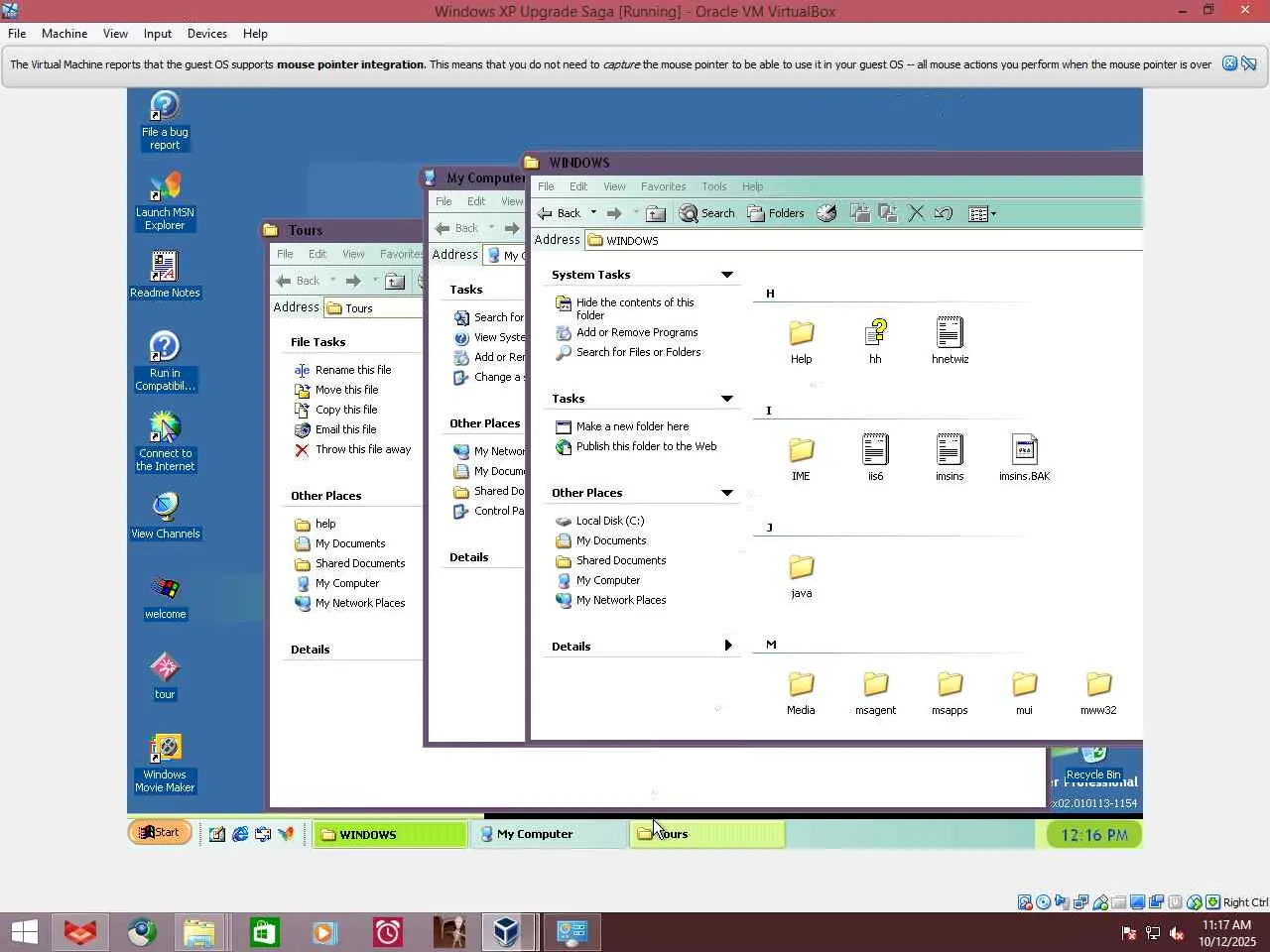1270x952 pixels.
Task: Select the Windows Movie Maker desktop icon
Action: click(x=165, y=764)
